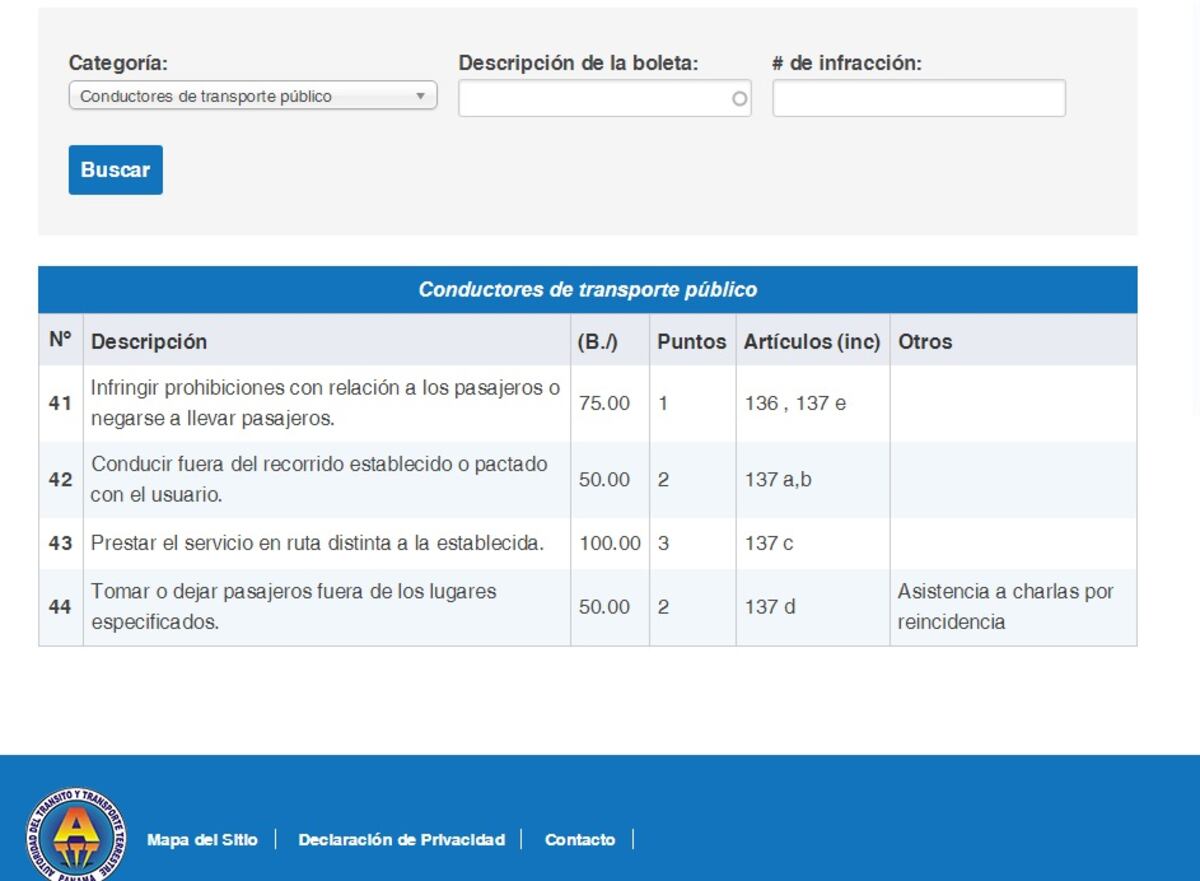This screenshot has height=881, width=1200.
Task: Click the circle icon in the Descripción field
Action: click(739, 99)
